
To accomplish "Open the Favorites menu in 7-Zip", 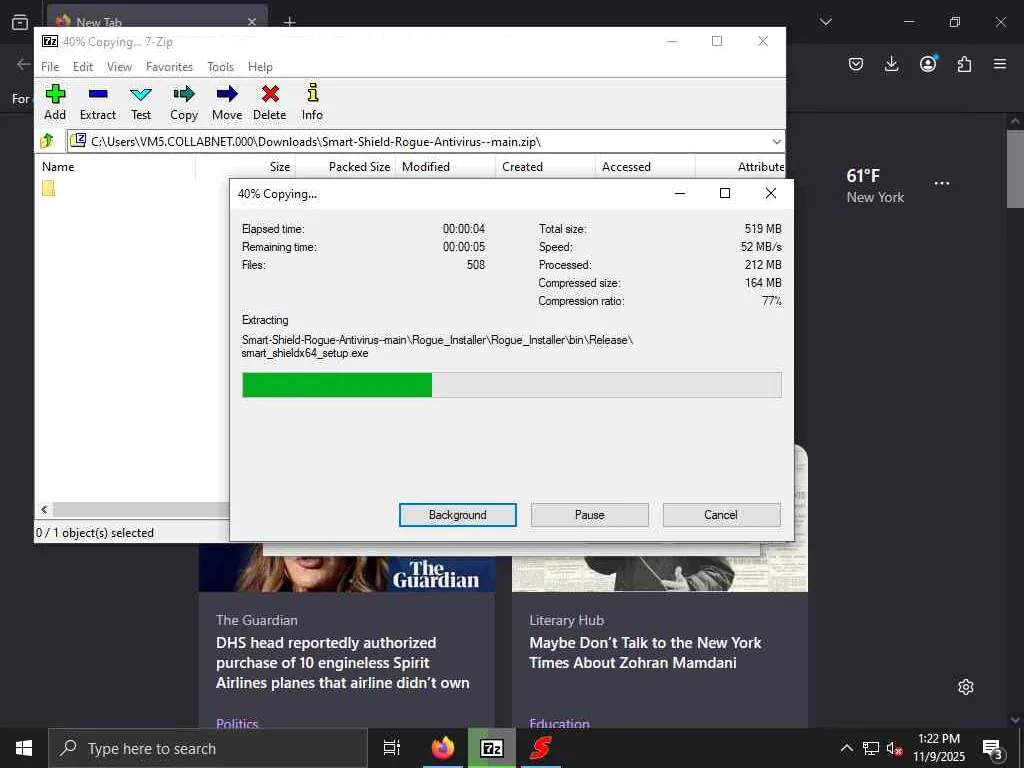I will (x=169, y=67).
